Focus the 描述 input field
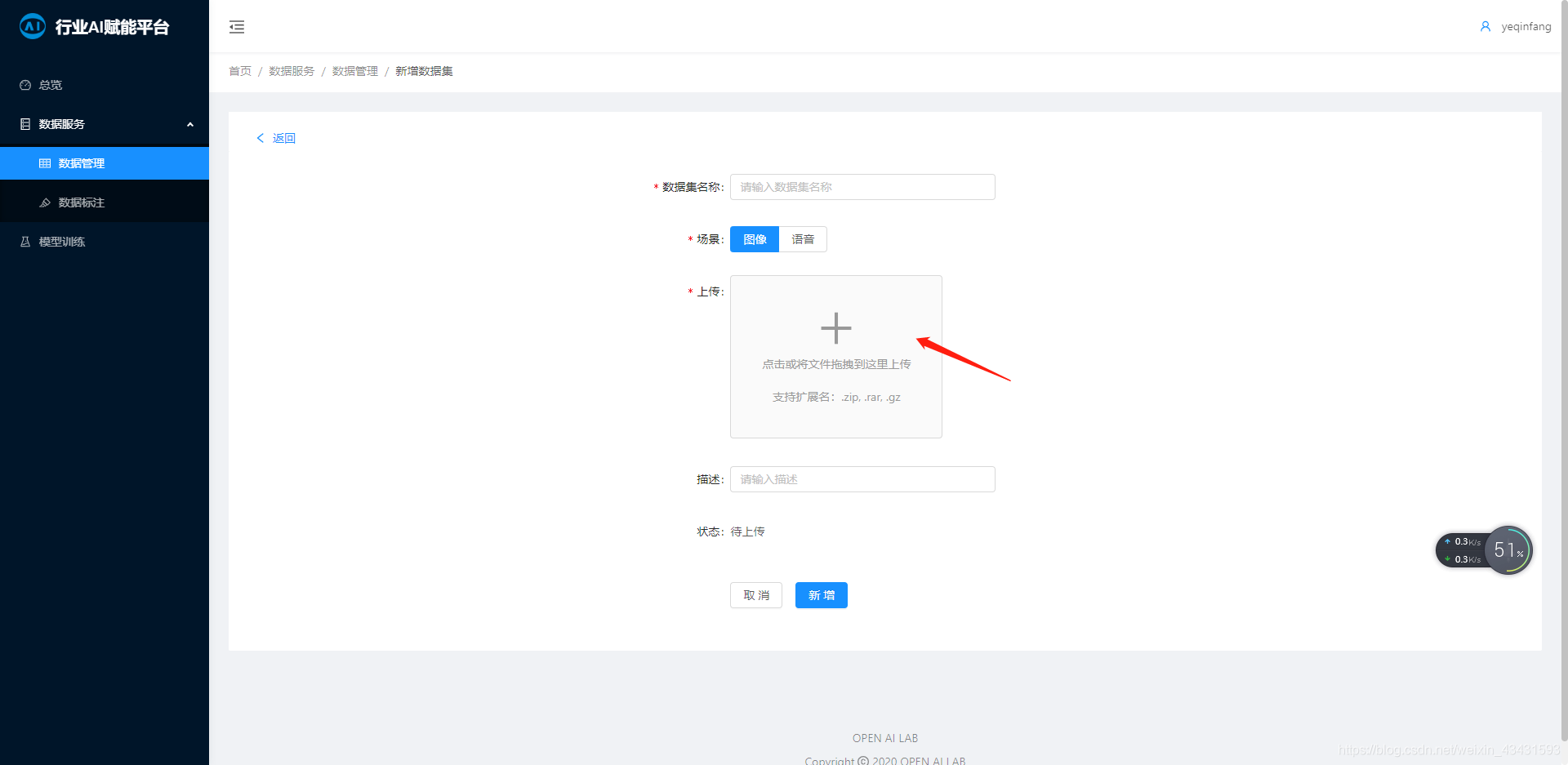 (x=862, y=479)
